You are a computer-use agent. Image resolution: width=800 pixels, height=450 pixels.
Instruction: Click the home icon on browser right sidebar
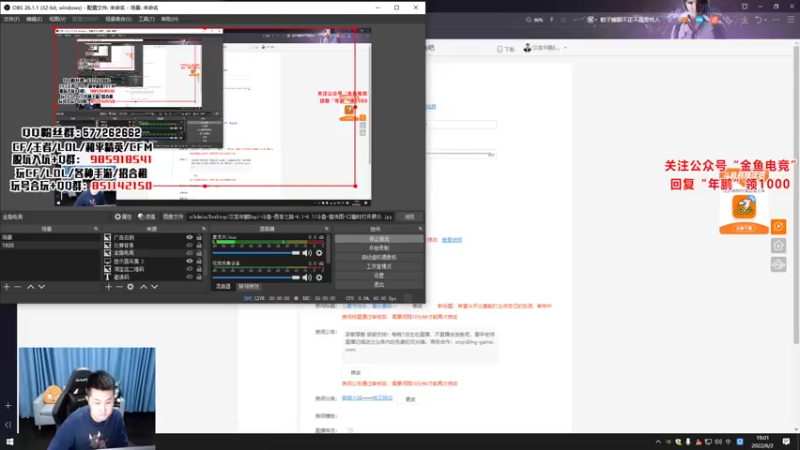778,245
